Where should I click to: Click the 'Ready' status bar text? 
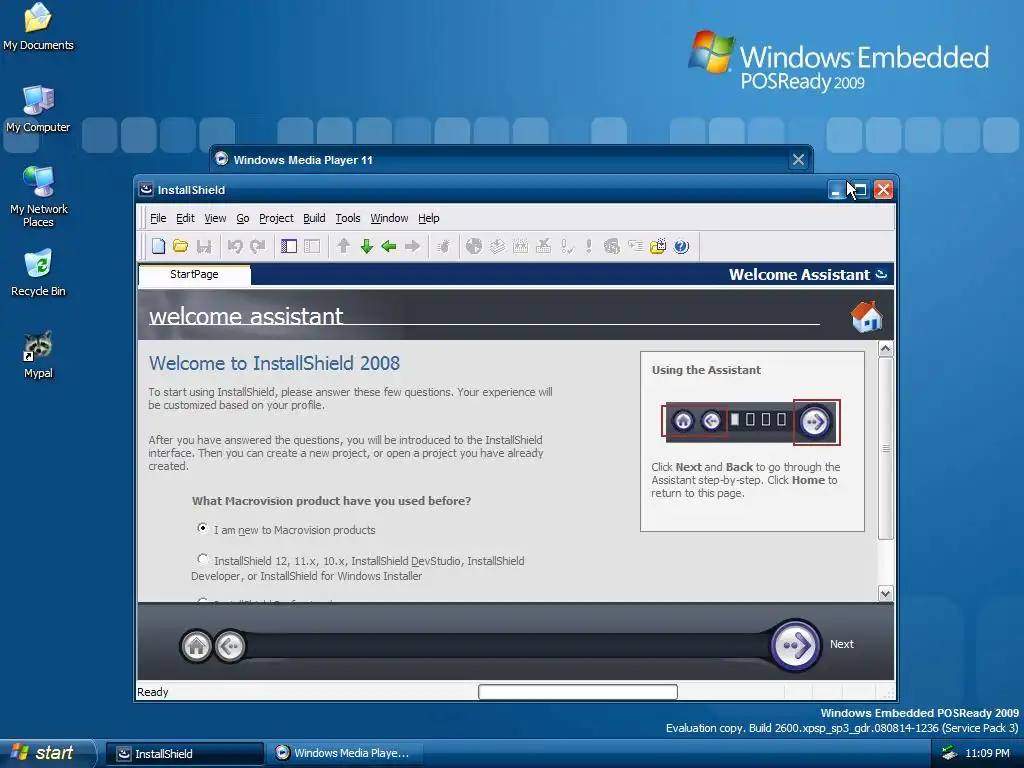[153, 692]
